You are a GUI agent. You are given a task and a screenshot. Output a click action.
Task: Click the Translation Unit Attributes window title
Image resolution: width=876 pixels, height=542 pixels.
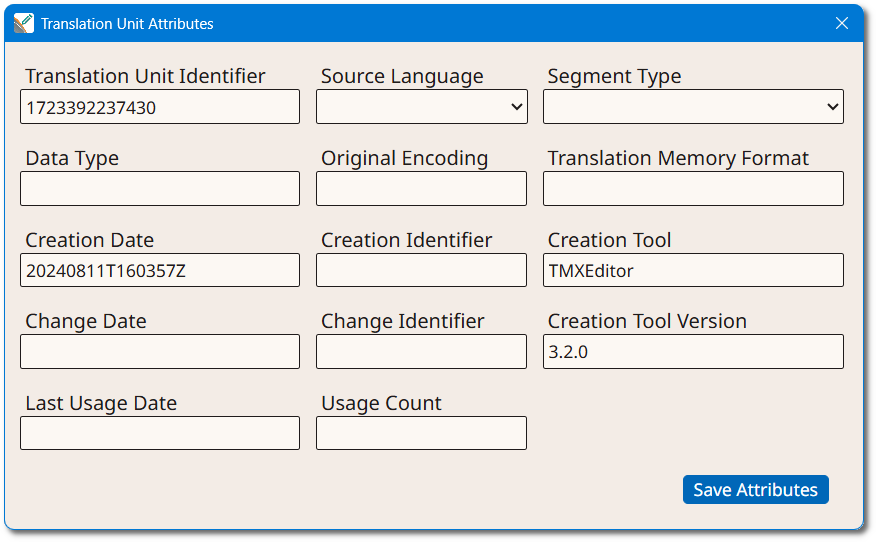(127, 23)
